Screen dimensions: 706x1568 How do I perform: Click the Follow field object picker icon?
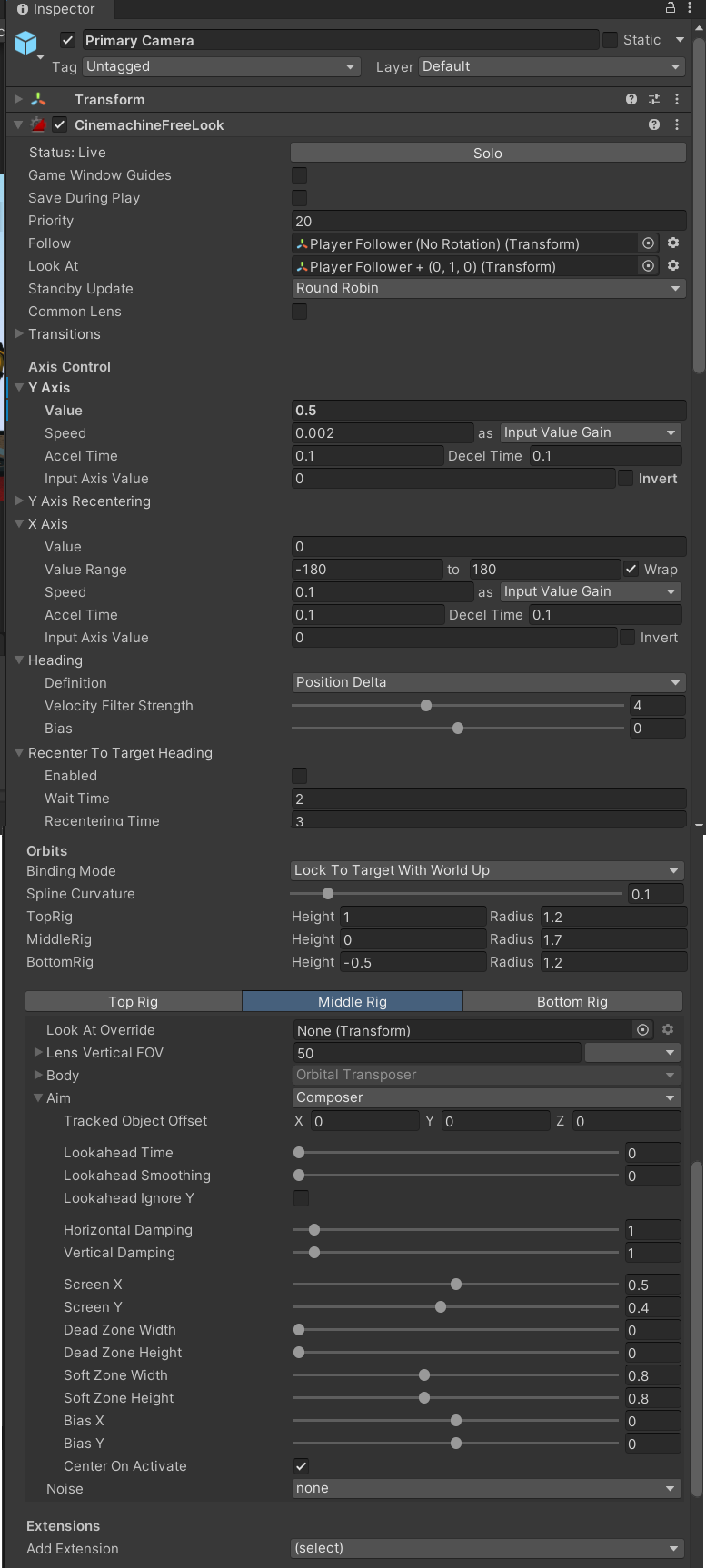648,243
